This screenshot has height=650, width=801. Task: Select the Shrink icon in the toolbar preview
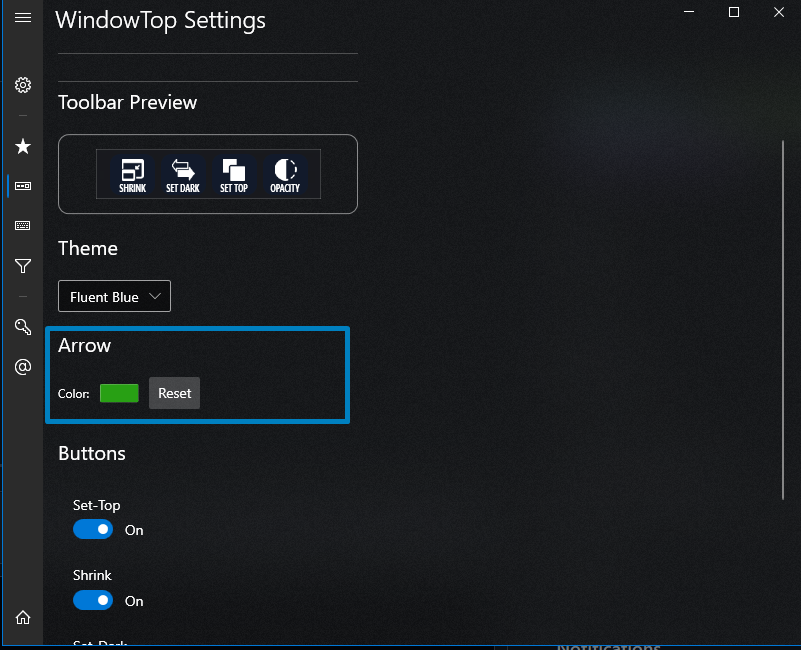(x=131, y=173)
